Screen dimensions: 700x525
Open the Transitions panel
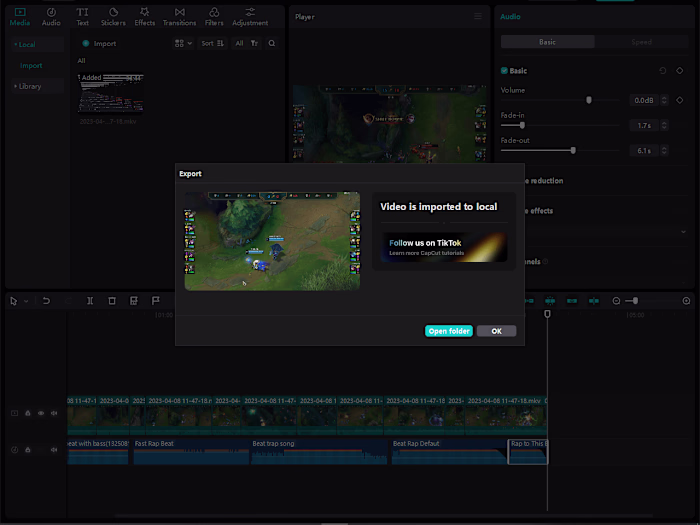pyautogui.click(x=179, y=16)
